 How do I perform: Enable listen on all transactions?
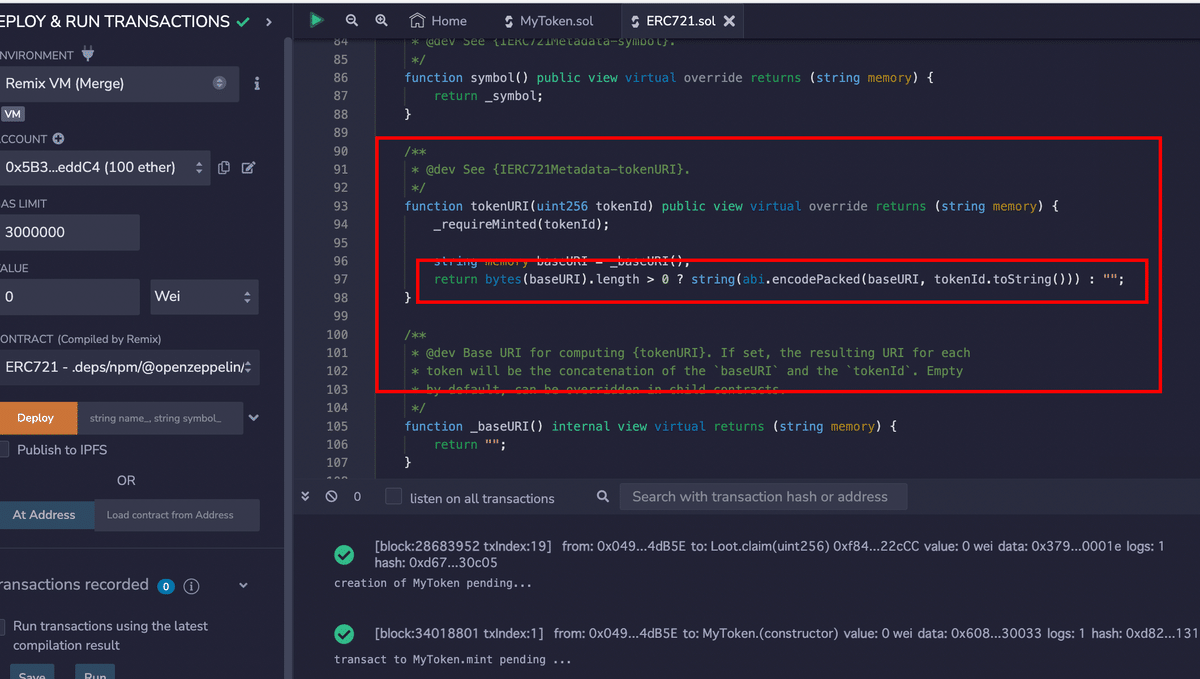pyautogui.click(x=394, y=497)
